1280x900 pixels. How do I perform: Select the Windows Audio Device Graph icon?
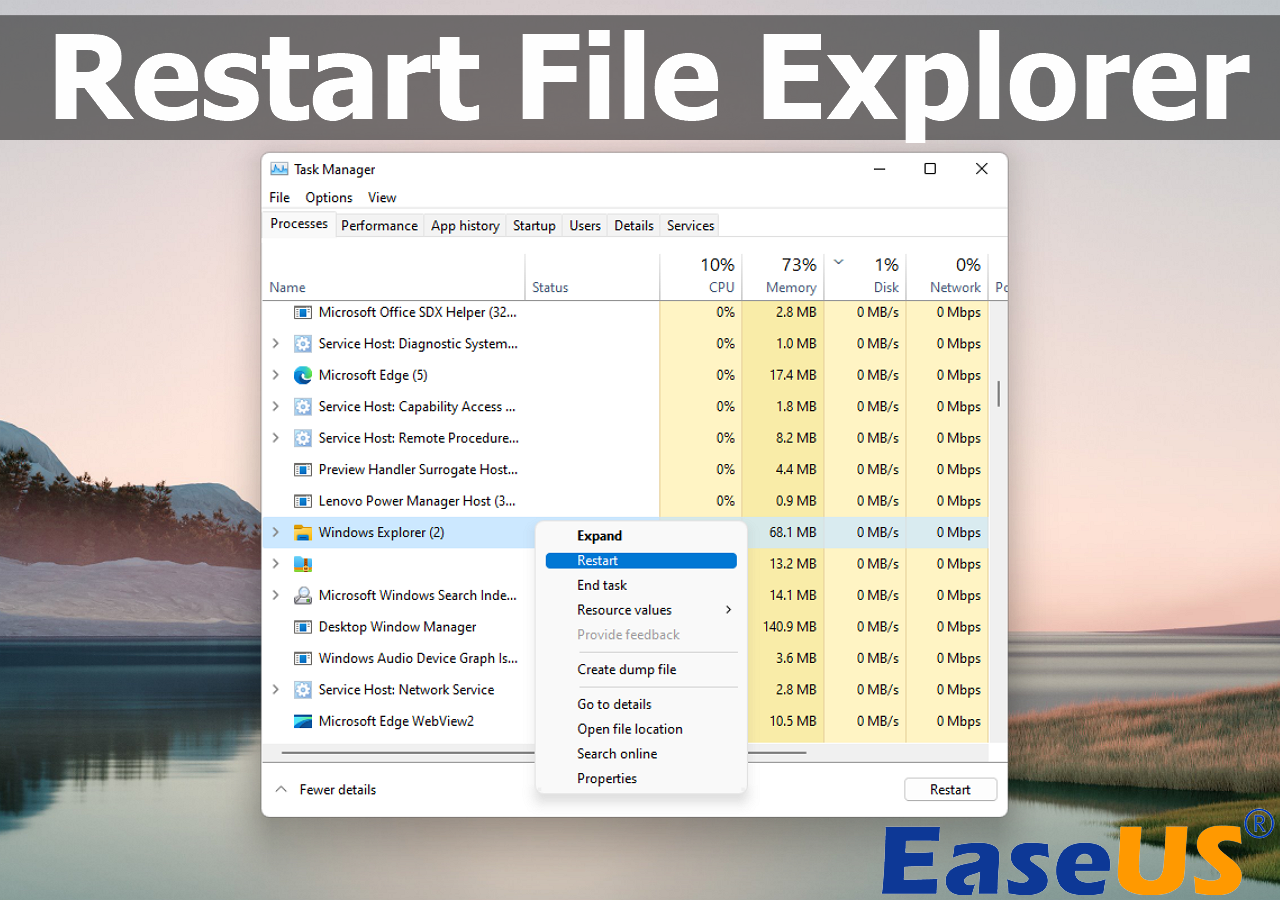[303, 659]
